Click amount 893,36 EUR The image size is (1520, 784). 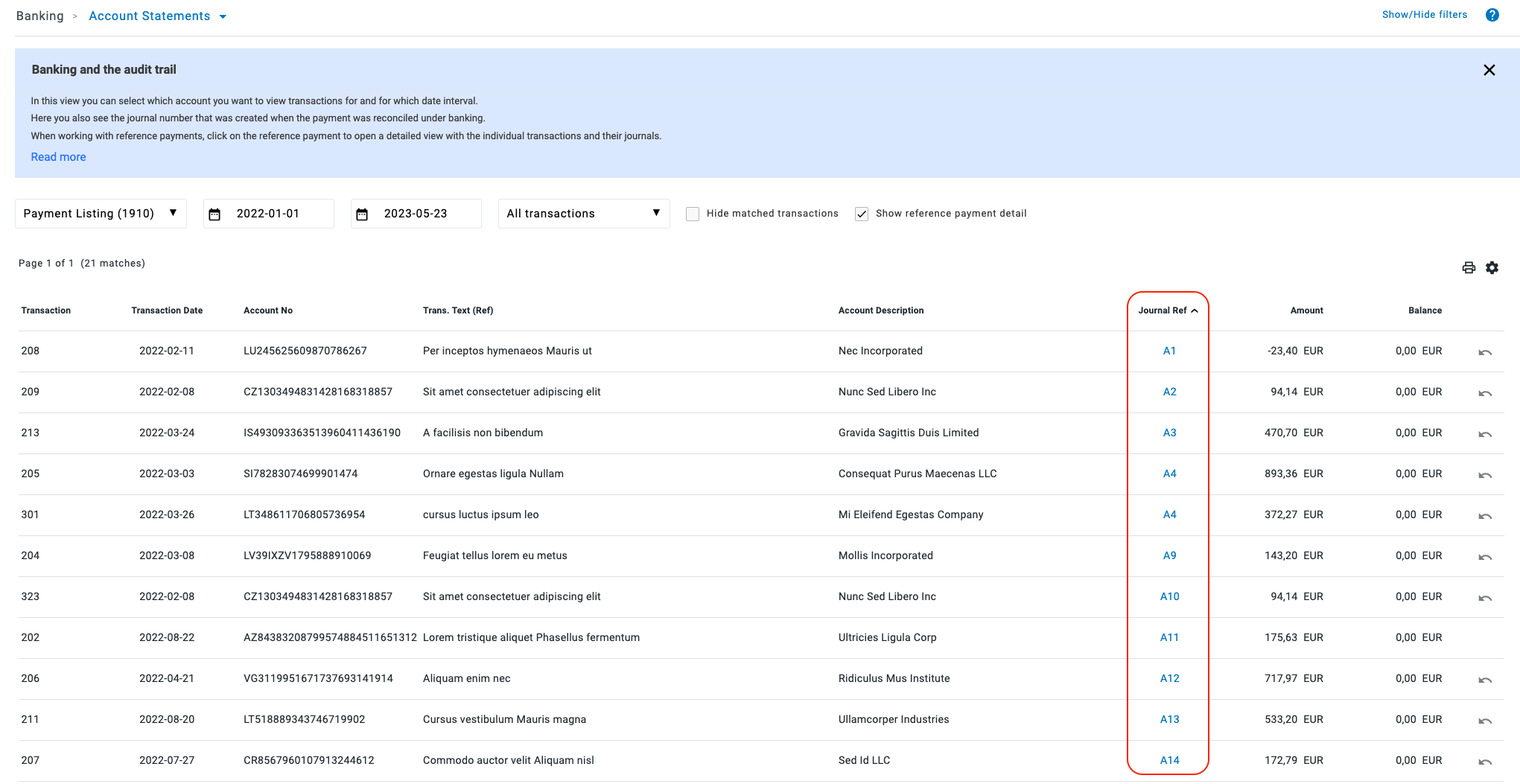[1294, 474]
